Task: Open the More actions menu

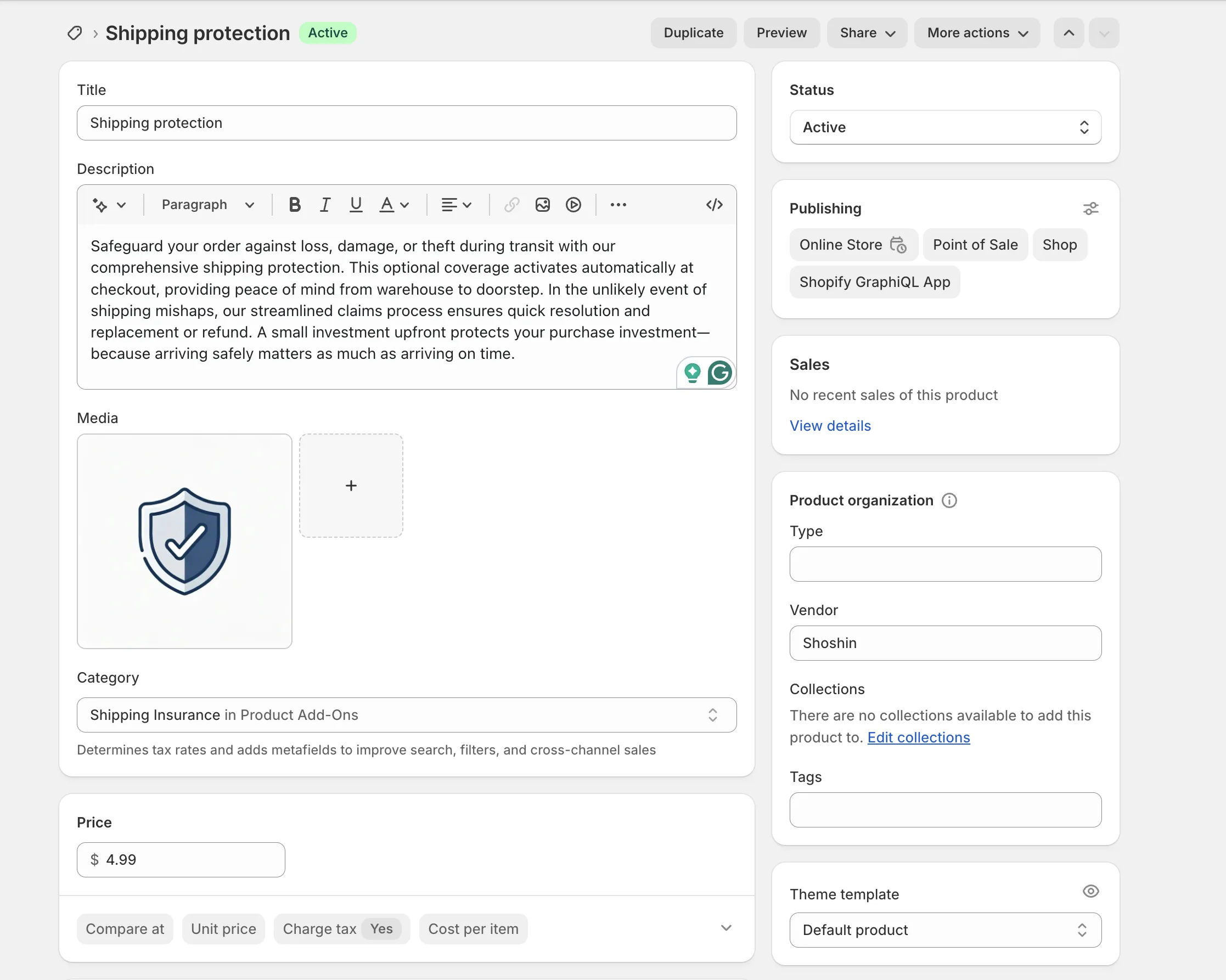Action: 977,33
